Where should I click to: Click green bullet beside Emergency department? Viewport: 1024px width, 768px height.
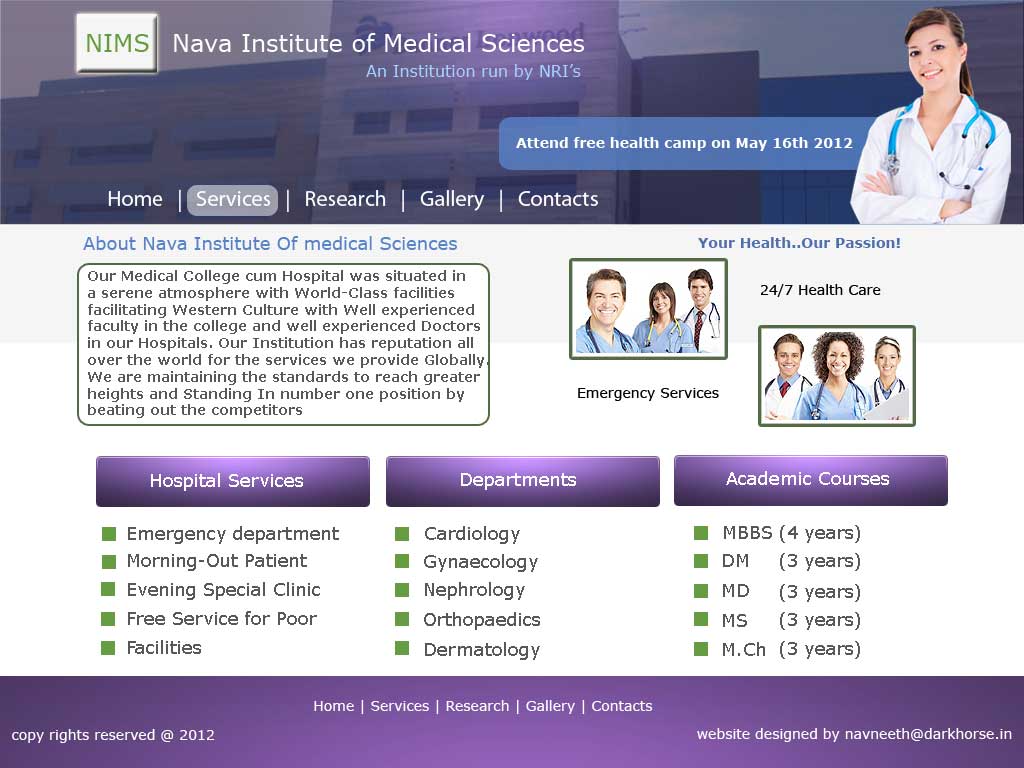pyautogui.click(x=108, y=534)
